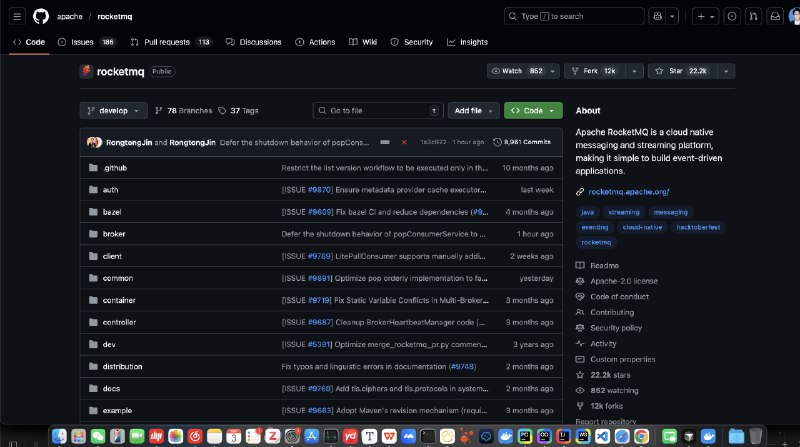The height and width of the screenshot is (447, 800).
Task: Open the rocketmq.apache.org link
Action: (x=628, y=191)
